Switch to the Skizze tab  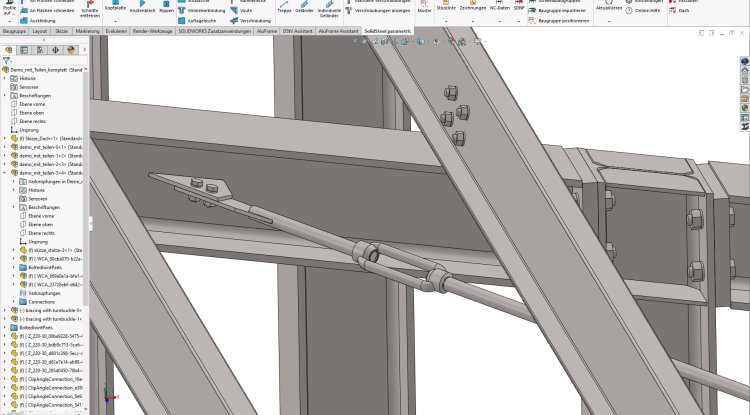61,31
